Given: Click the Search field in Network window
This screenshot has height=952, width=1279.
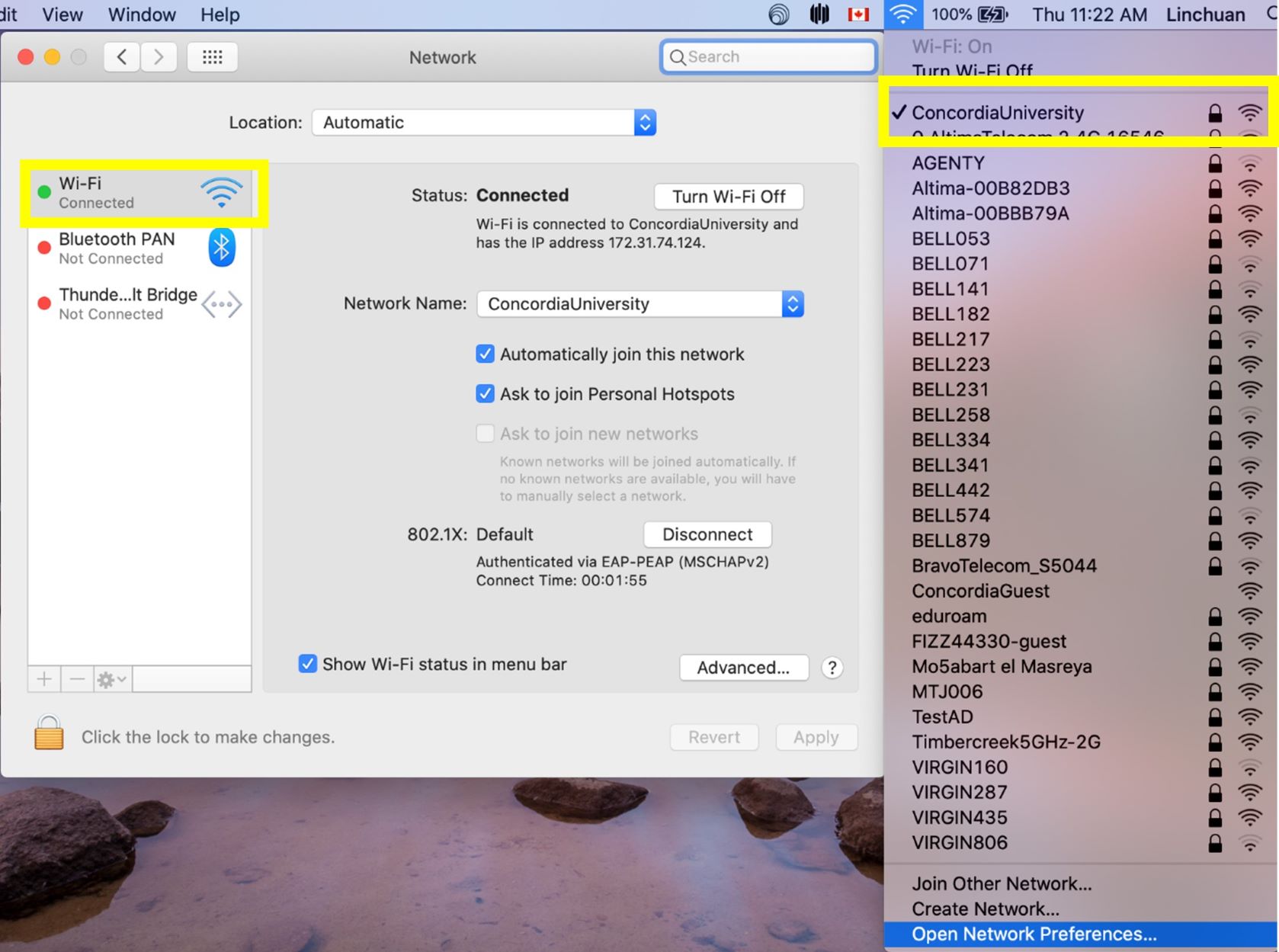Looking at the screenshot, I should click(x=768, y=57).
